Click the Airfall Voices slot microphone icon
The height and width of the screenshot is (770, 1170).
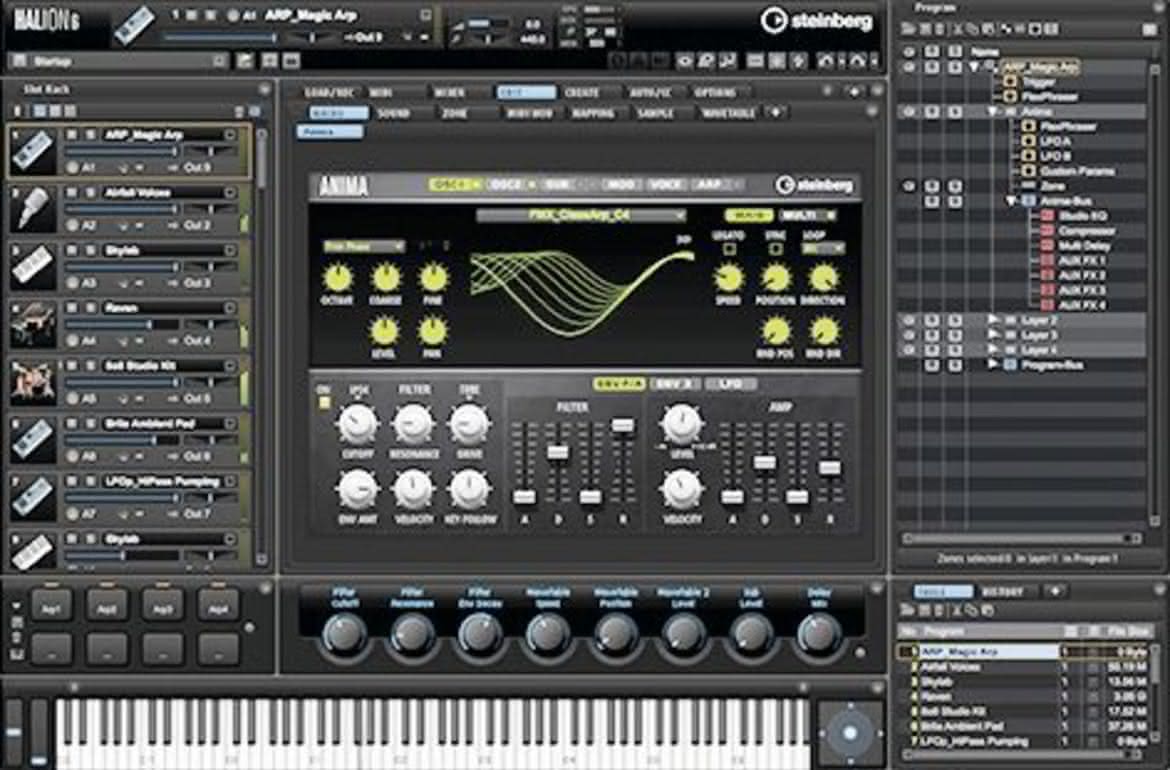coord(33,209)
